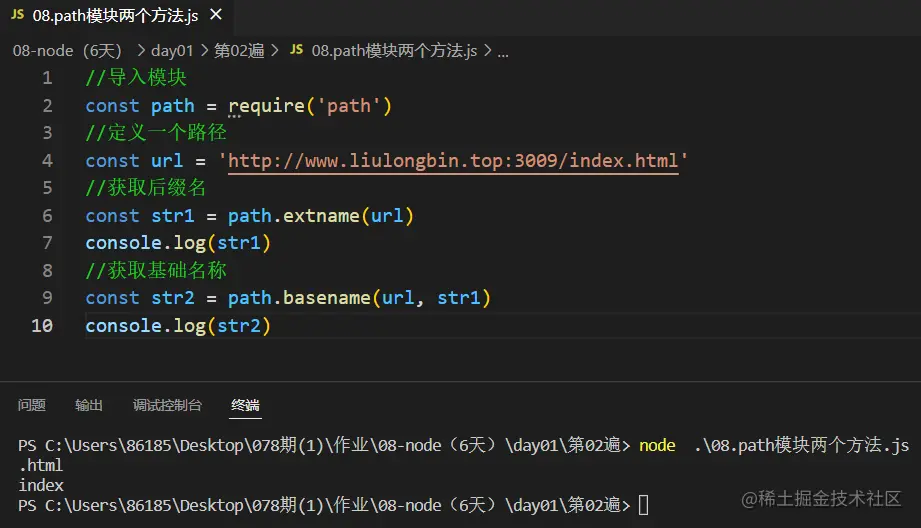Click the > separator after day01 breadcrumb
The height and width of the screenshot is (528, 921).
pos(204,51)
